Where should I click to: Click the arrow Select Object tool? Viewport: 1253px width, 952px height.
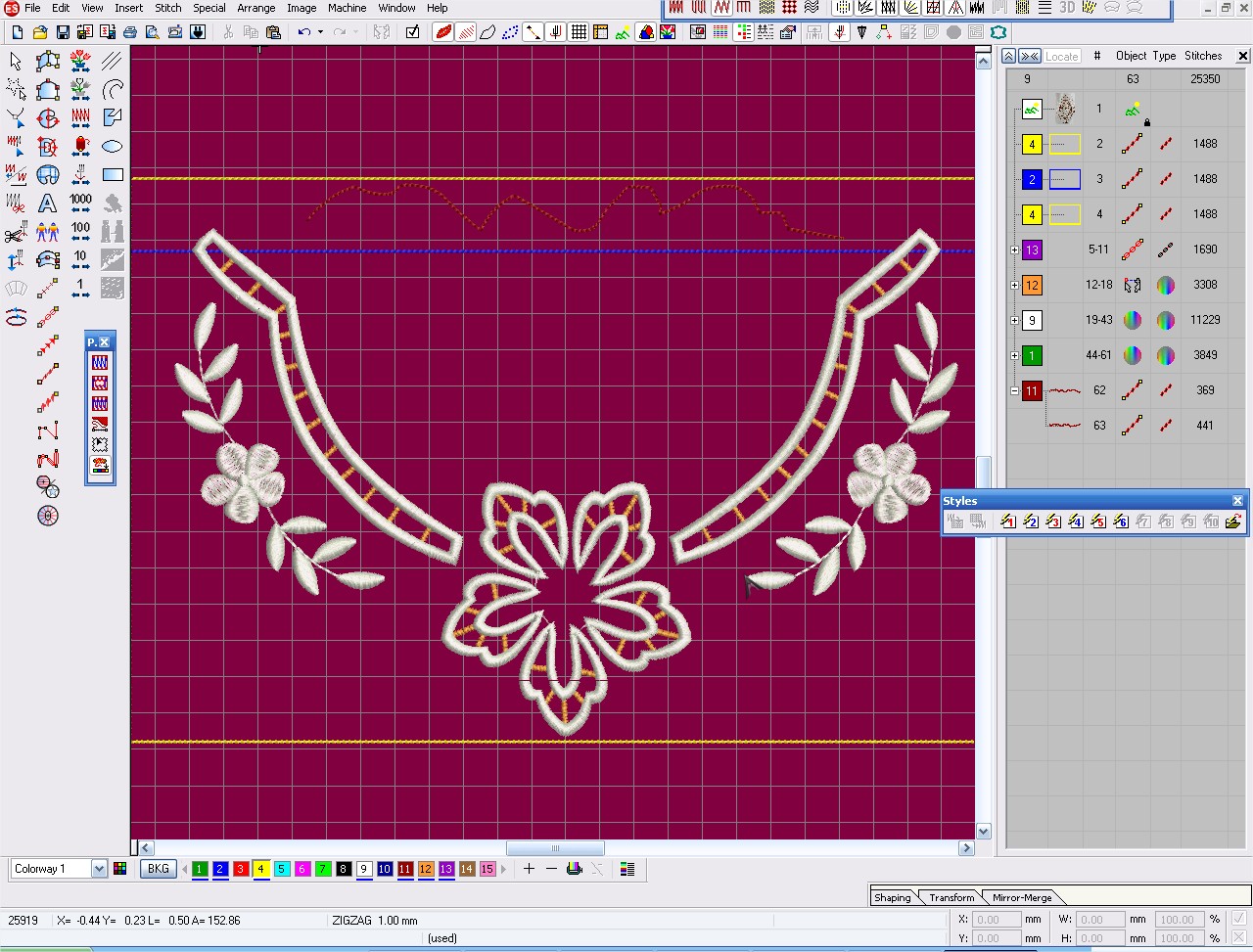pyautogui.click(x=16, y=62)
